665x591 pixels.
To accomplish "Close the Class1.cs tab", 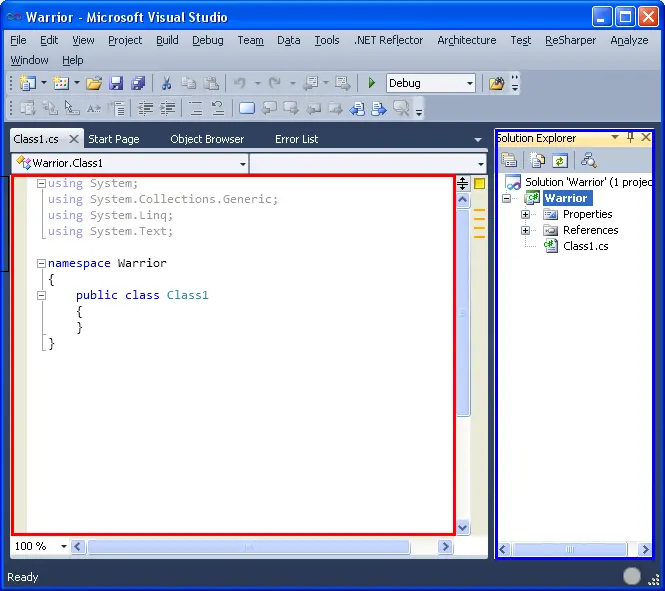I will 74,139.
